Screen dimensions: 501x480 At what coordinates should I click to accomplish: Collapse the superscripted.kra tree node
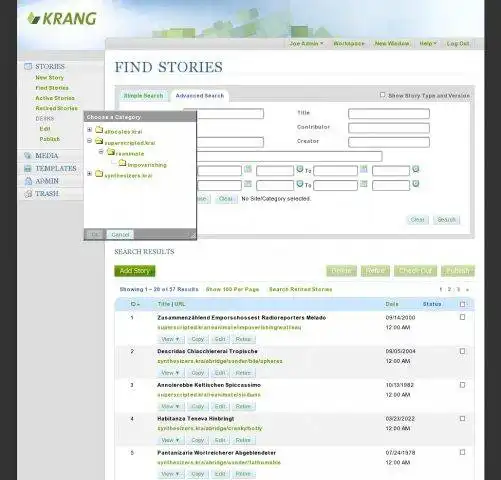click(x=89, y=141)
